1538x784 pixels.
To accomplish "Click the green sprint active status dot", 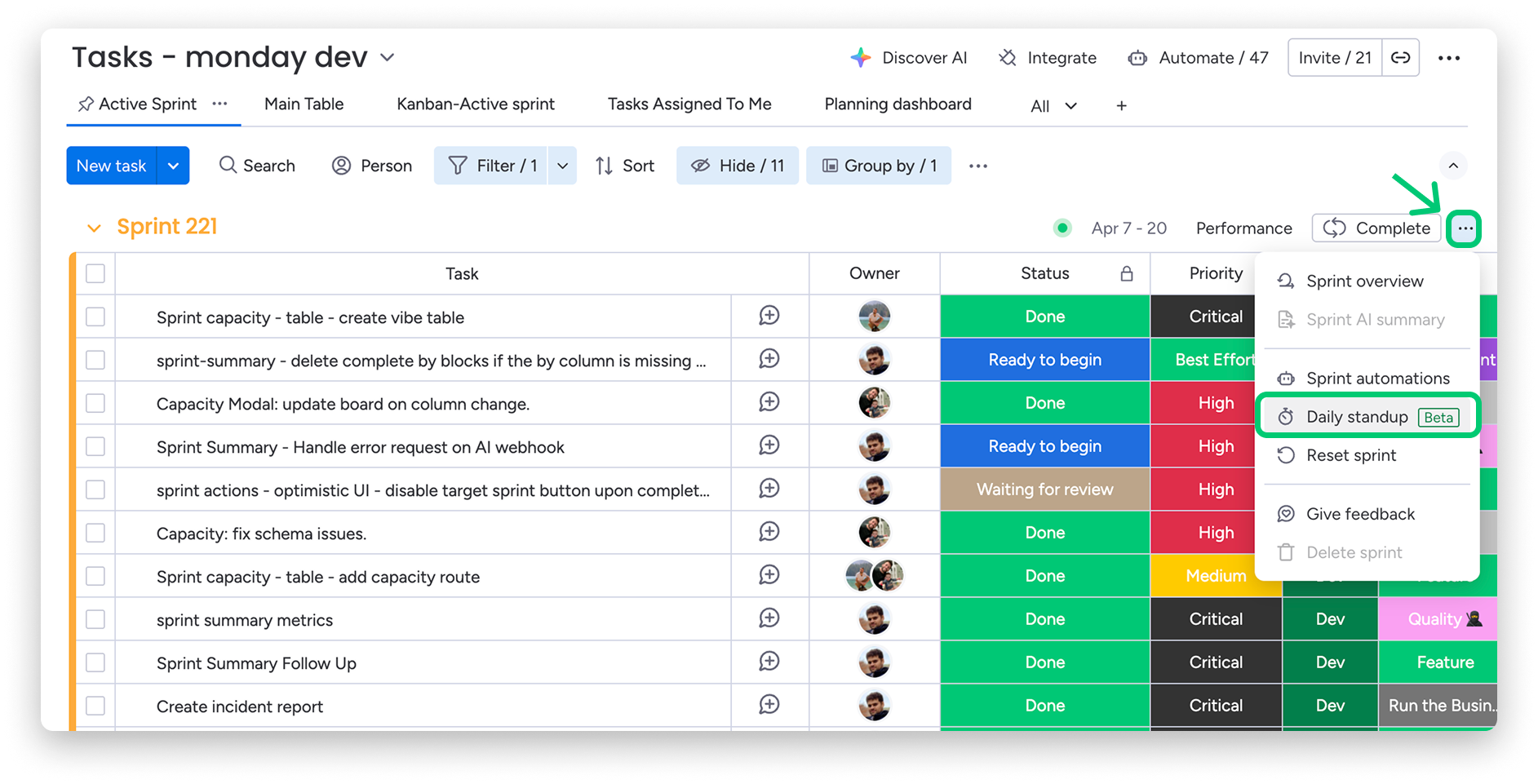I will click(x=1062, y=228).
